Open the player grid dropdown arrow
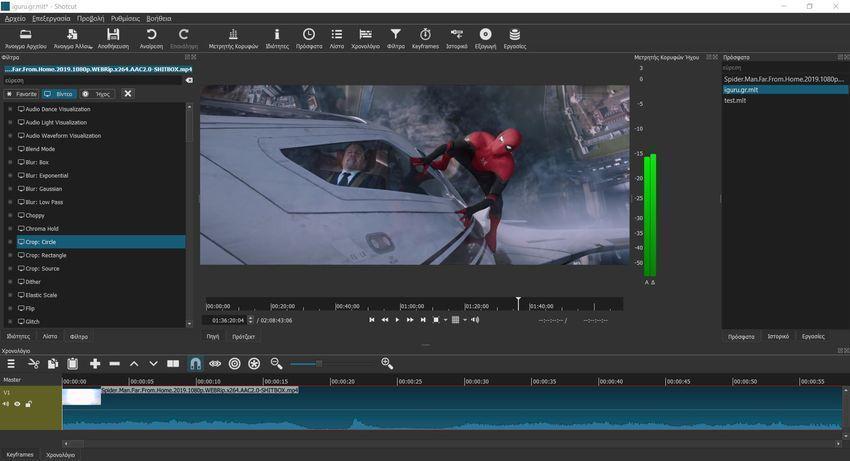The width and height of the screenshot is (850, 461). [x=465, y=320]
